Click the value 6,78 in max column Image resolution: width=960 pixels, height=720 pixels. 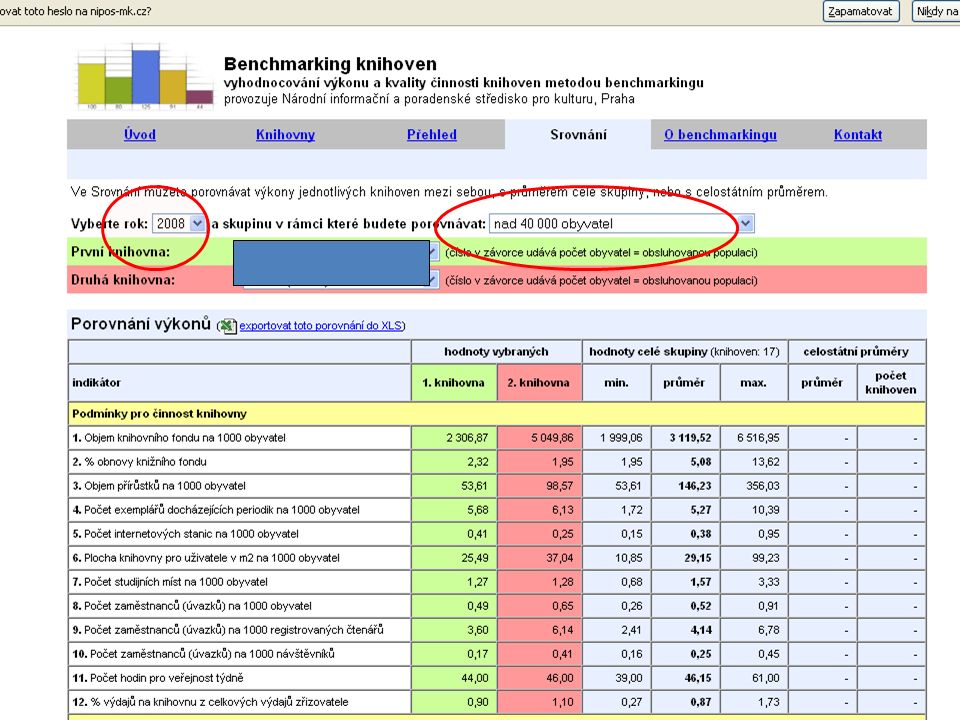point(768,629)
